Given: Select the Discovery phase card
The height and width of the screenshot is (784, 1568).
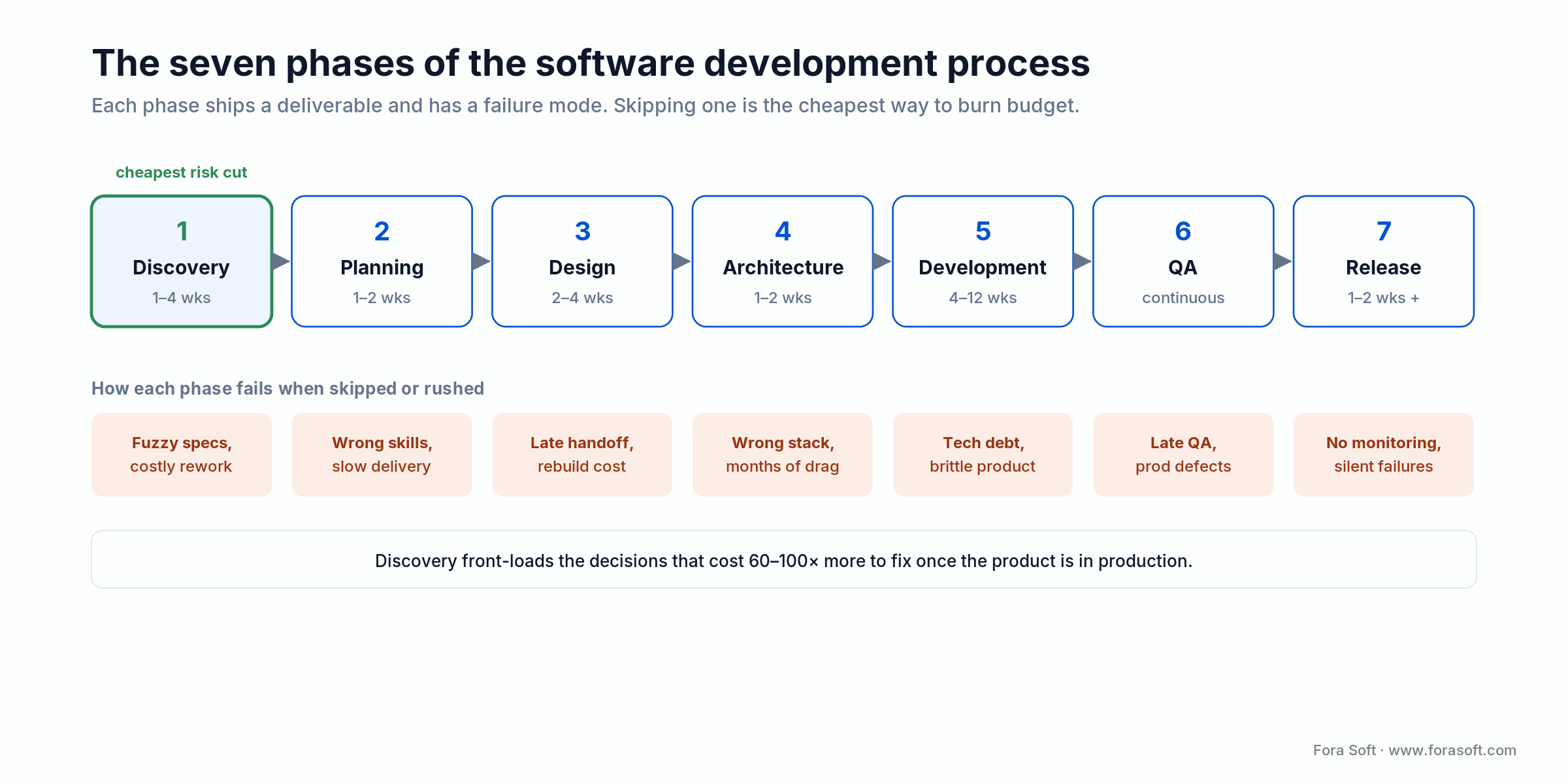Looking at the screenshot, I should (182, 261).
